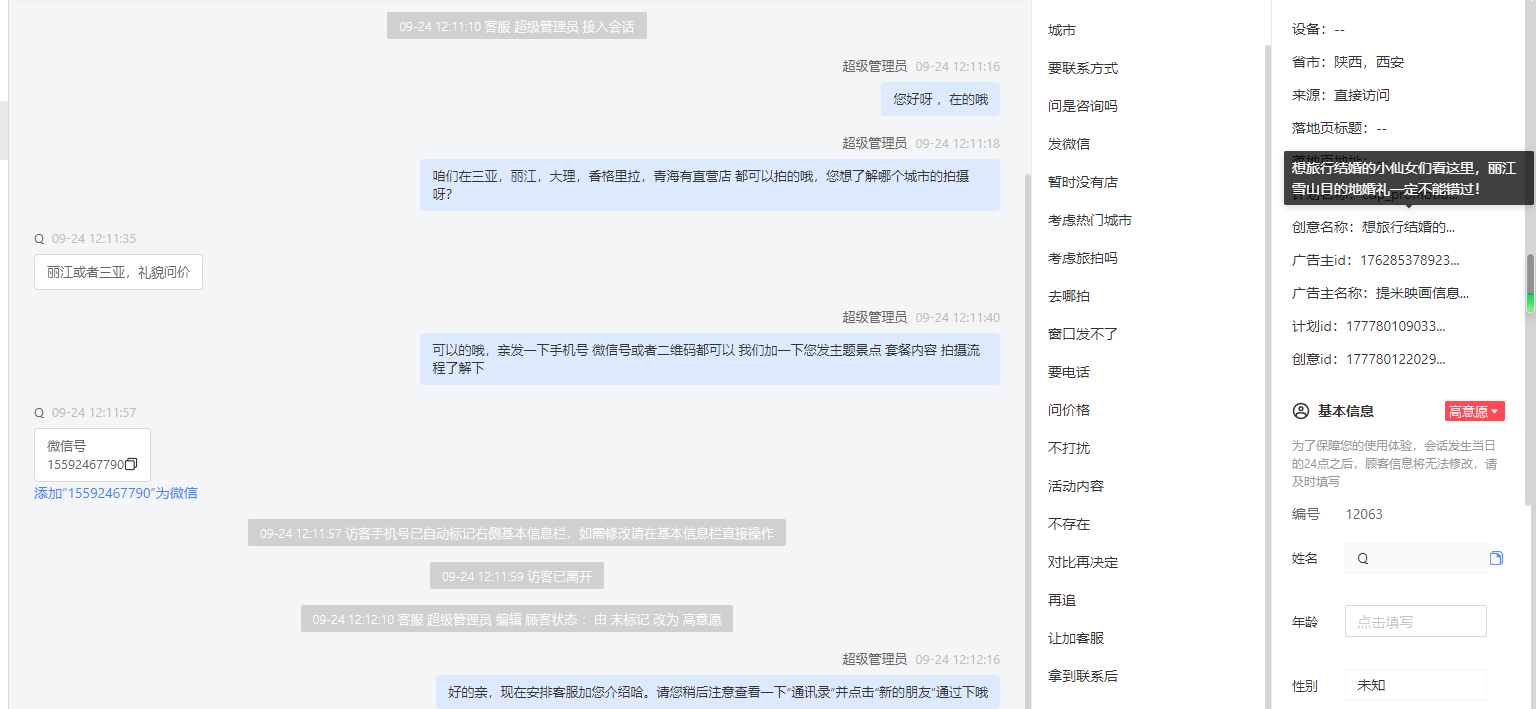Choose the 要电话 quick reply
1536x709 pixels.
[x=1069, y=372]
